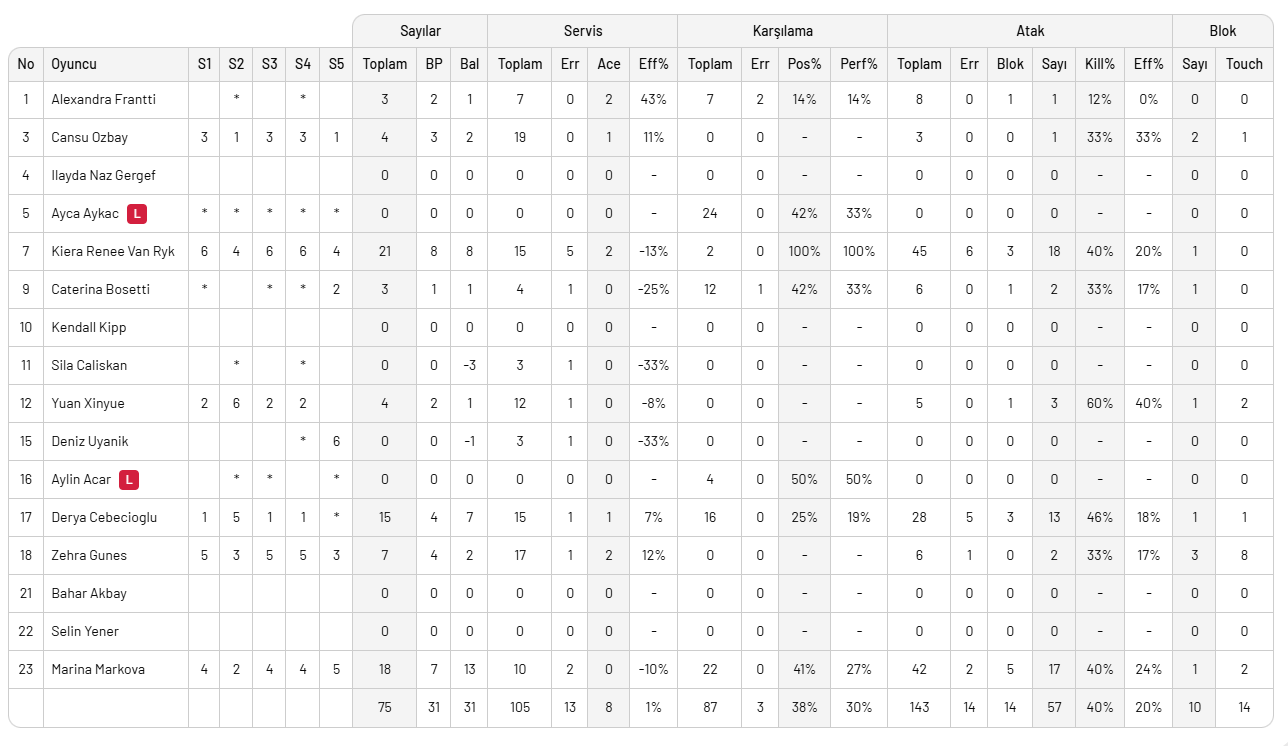Open player Marina Markova
This screenshot has width=1288, height=746.
pos(98,669)
